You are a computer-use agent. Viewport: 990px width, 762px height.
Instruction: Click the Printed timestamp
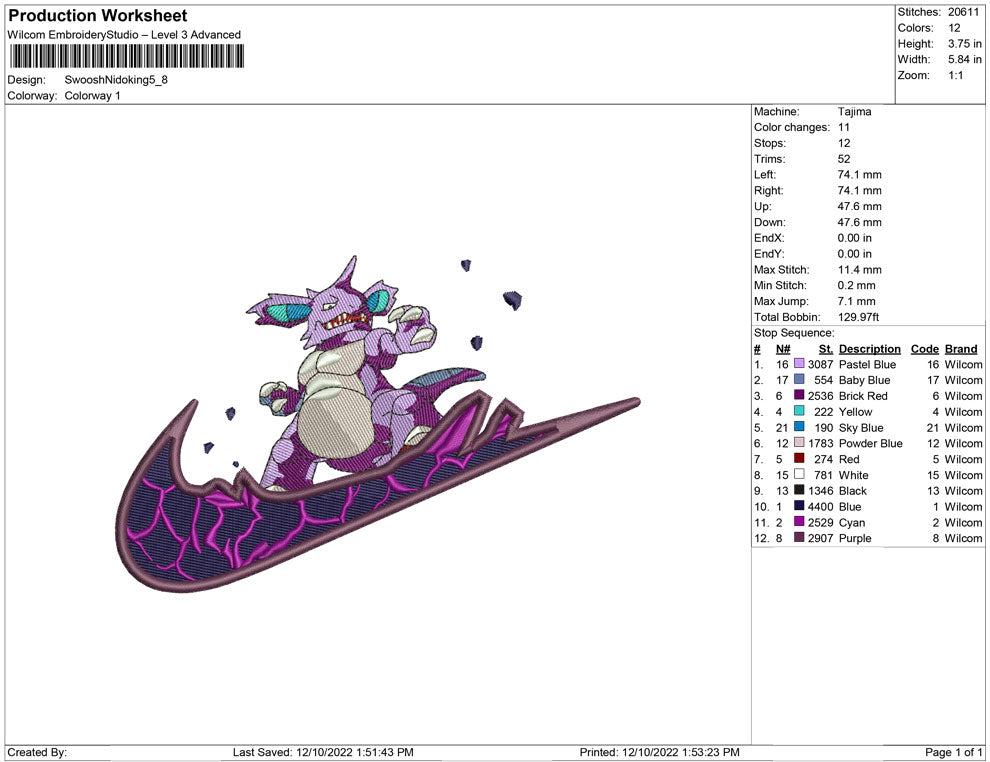(x=660, y=752)
